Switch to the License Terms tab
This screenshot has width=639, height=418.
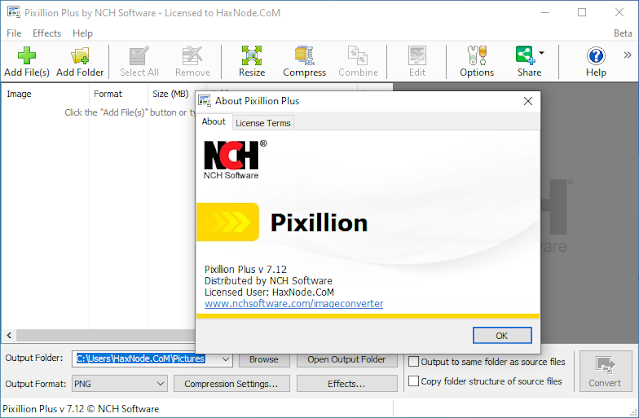pyautogui.click(x=263, y=123)
